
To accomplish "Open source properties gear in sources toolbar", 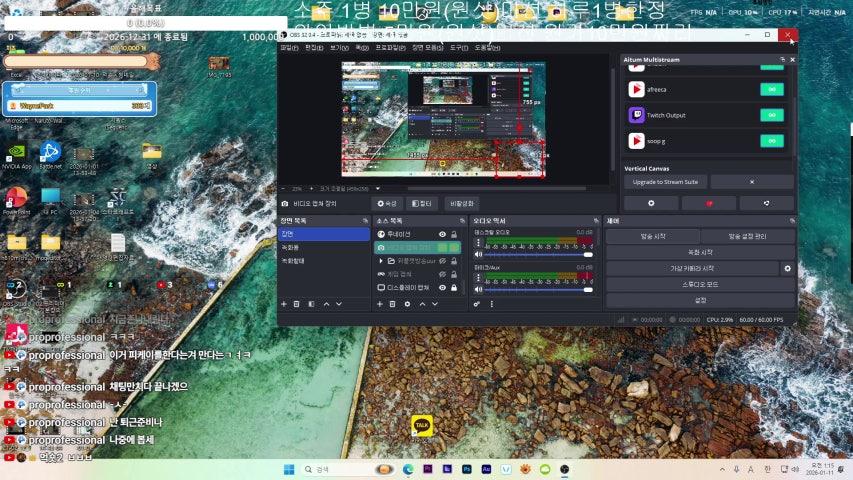I will [x=407, y=303].
